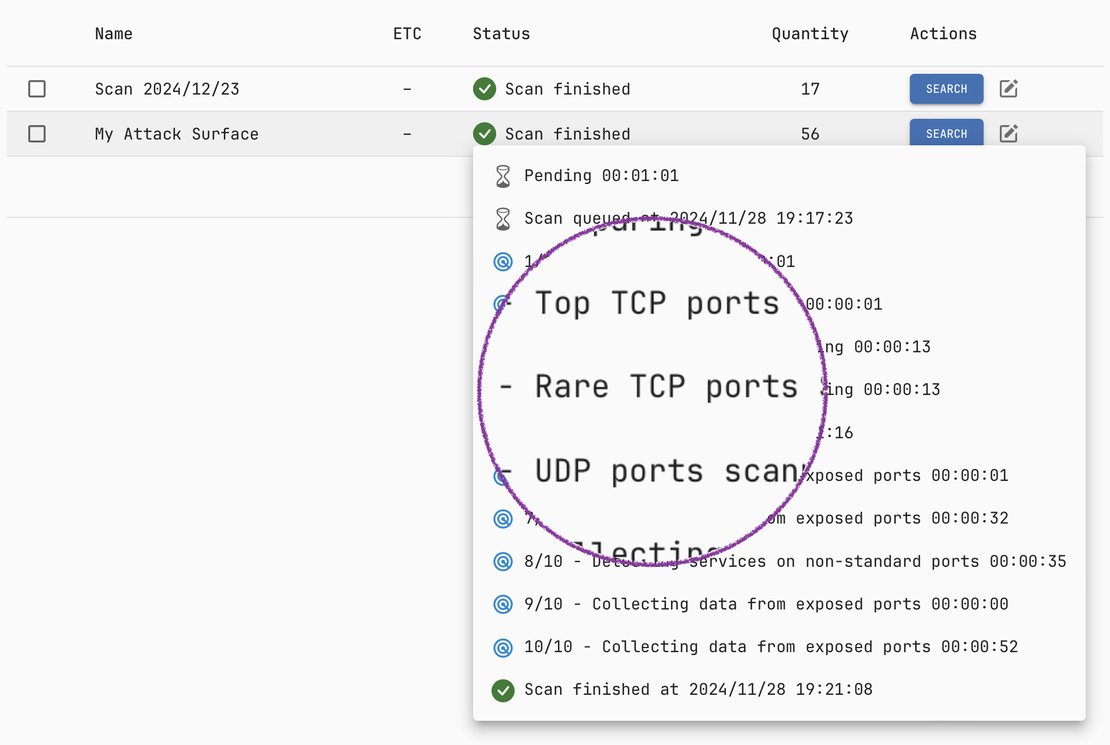Click the green check beside Scan finished at 19:21:08
This screenshot has width=1110, height=745.
tap(503, 690)
